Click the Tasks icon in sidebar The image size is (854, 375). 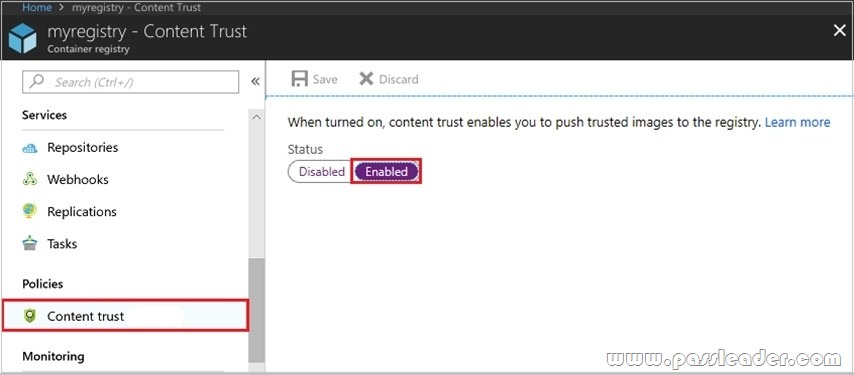(x=29, y=243)
